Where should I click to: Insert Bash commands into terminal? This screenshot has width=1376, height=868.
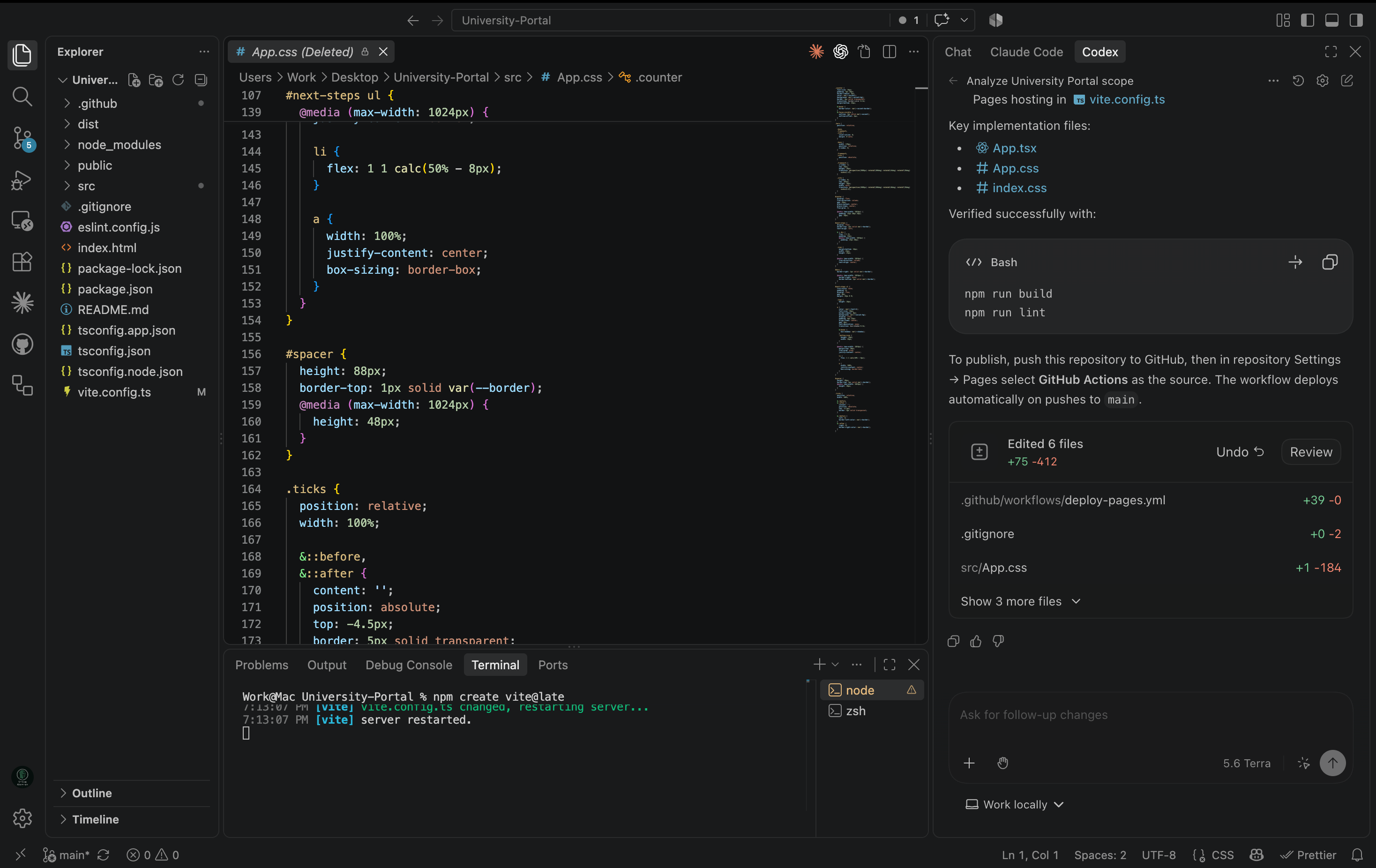pyautogui.click(x=1295, y=262)
